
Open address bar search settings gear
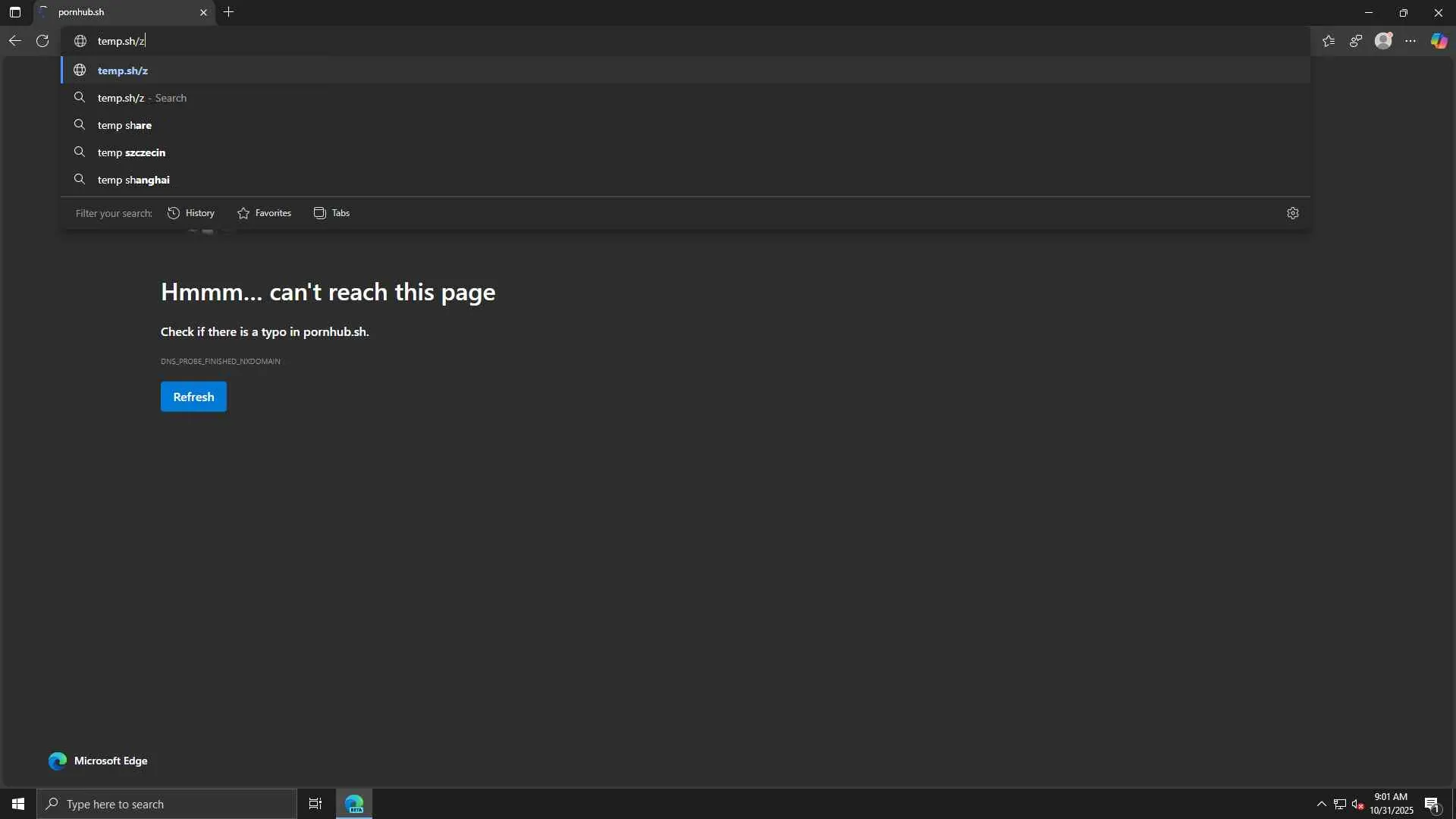(1293, 213)
